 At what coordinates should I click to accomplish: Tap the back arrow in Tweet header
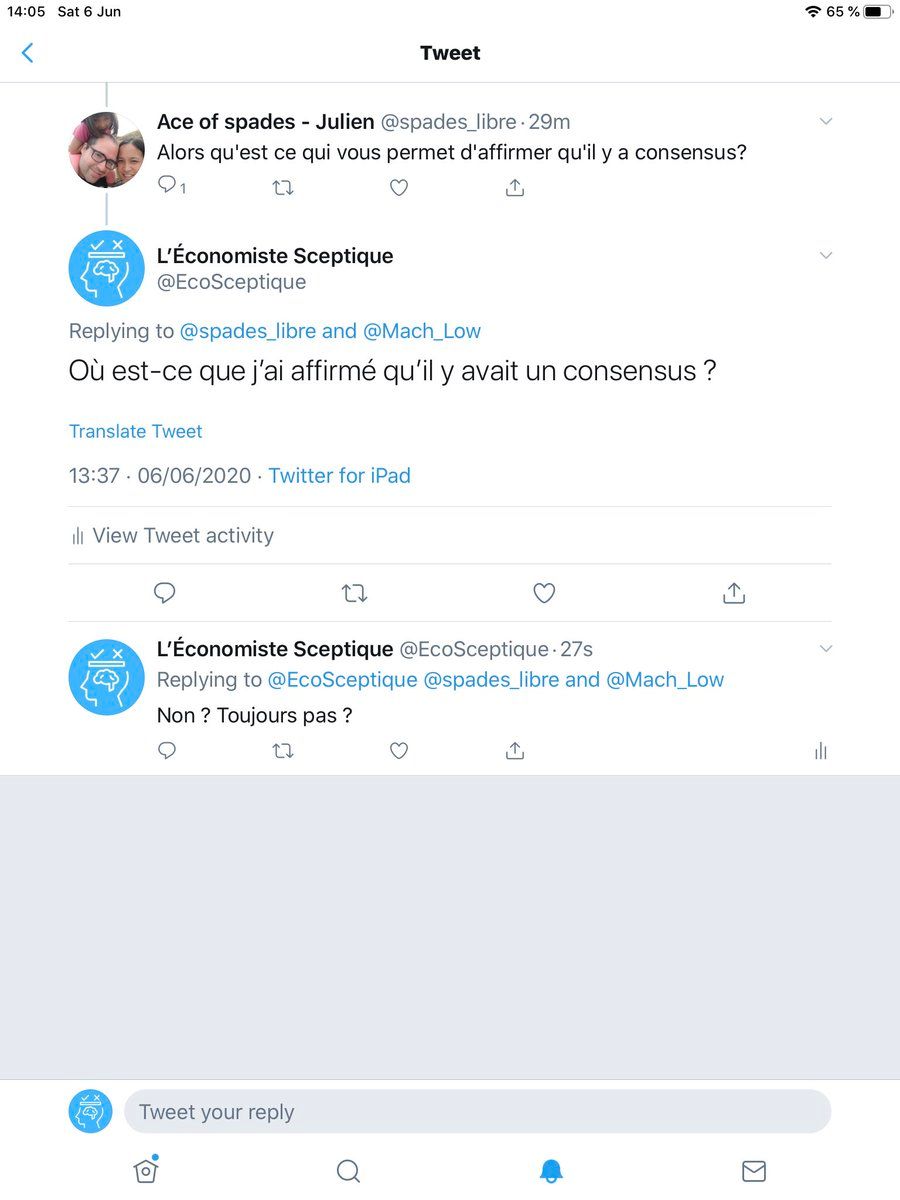[x=27, y=53]
